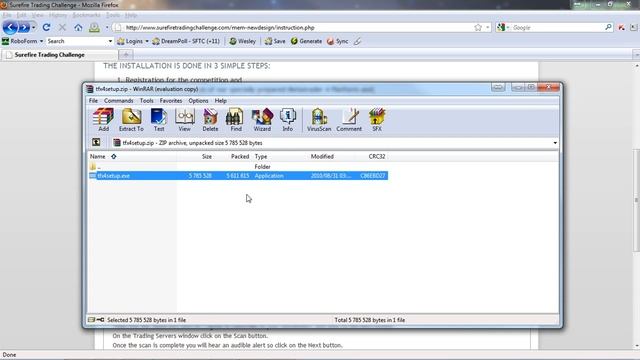The width and height of the screenshot is (640, 360).
Task: Click the SFX toolbar icon
Action: click(x=377, y=120)
